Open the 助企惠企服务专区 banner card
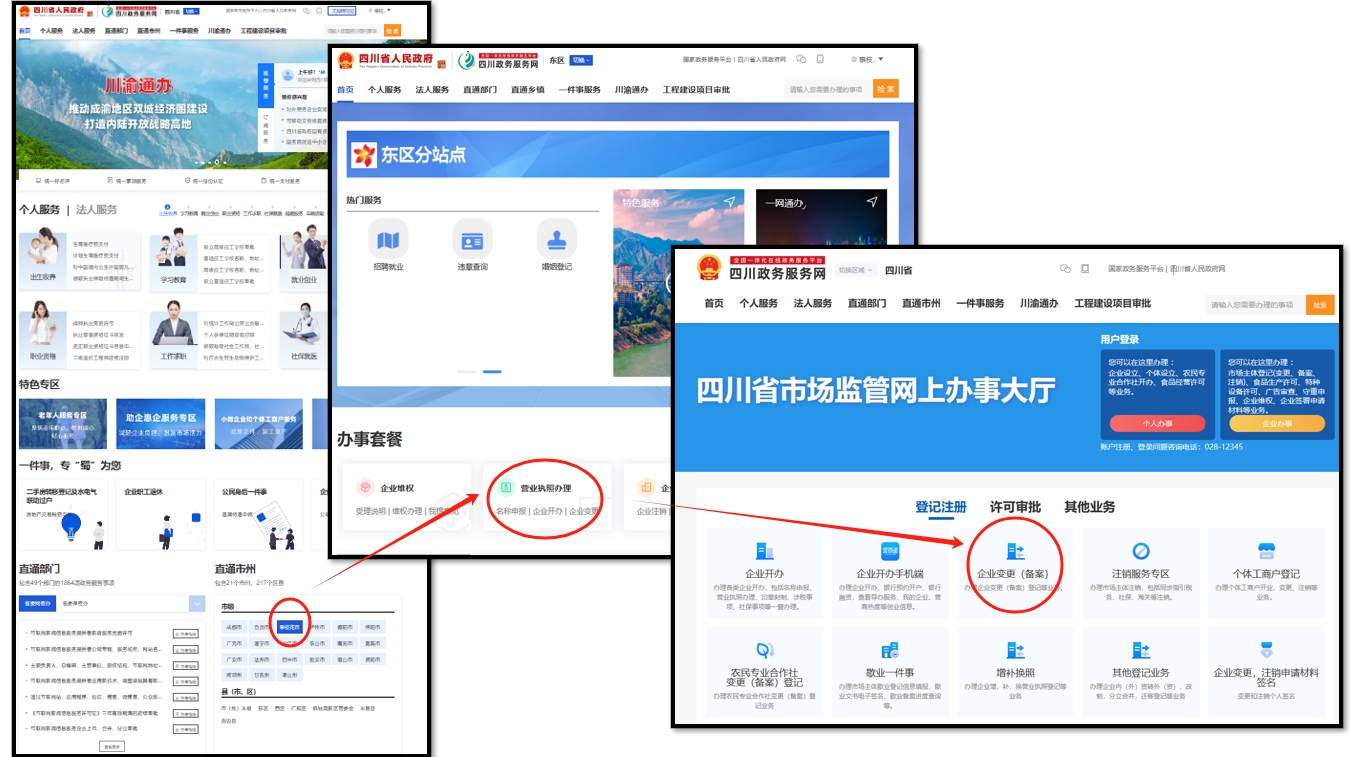Viewport: 1350px width, 757px height. tap(160, 424)
